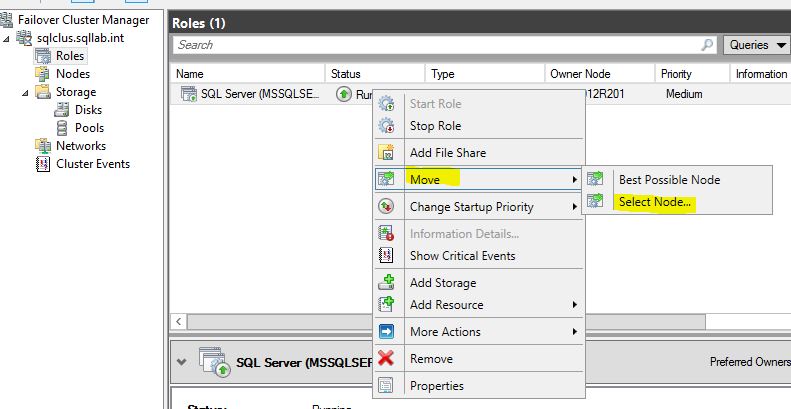Open the Queries dropdown
Image resolution: width=791 pixels, height=409 pixels.
[x=757, y=45]
